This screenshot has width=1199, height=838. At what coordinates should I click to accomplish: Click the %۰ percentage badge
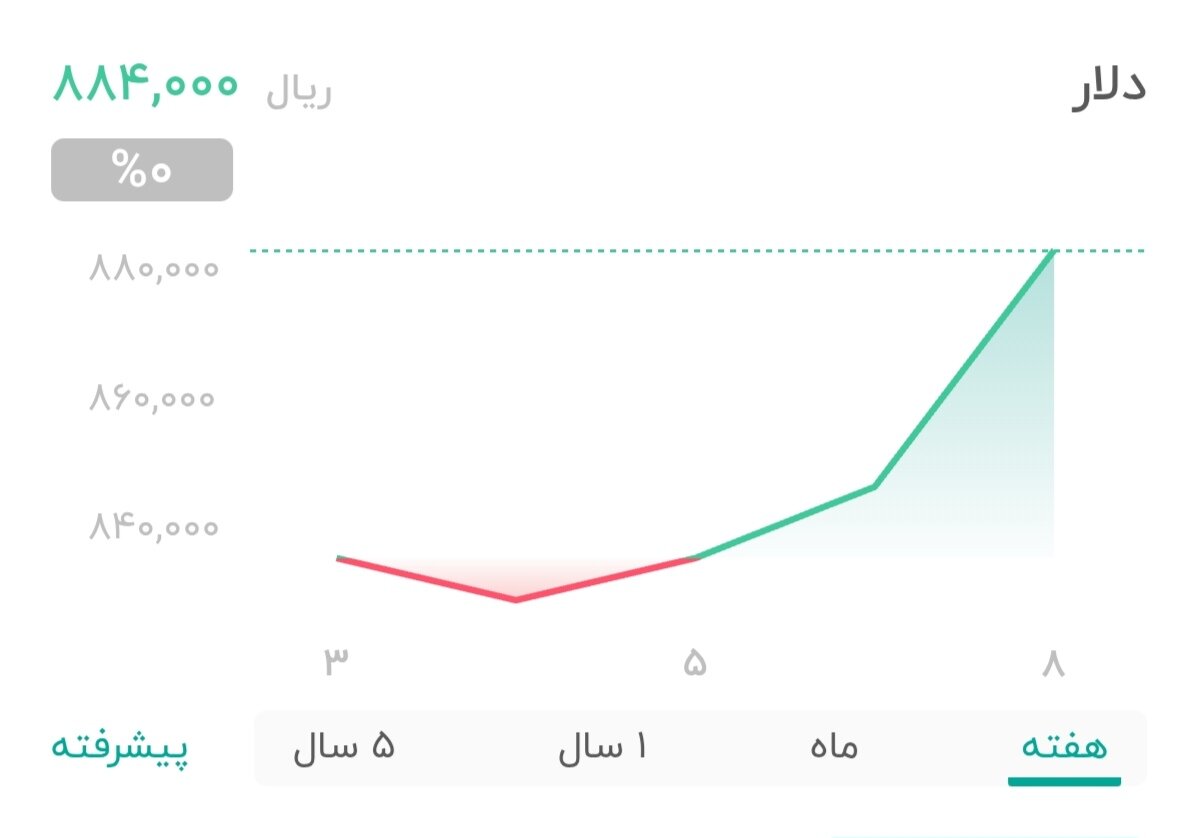141,169
